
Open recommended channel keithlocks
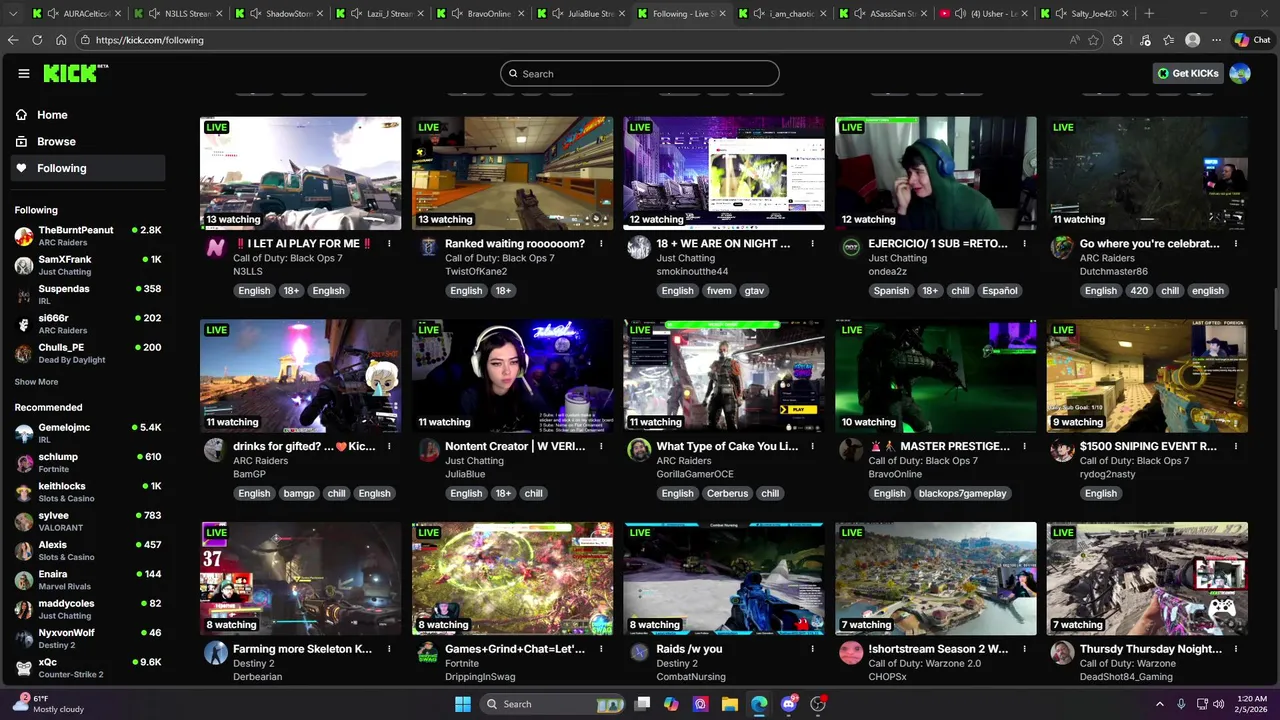[88, 492]
